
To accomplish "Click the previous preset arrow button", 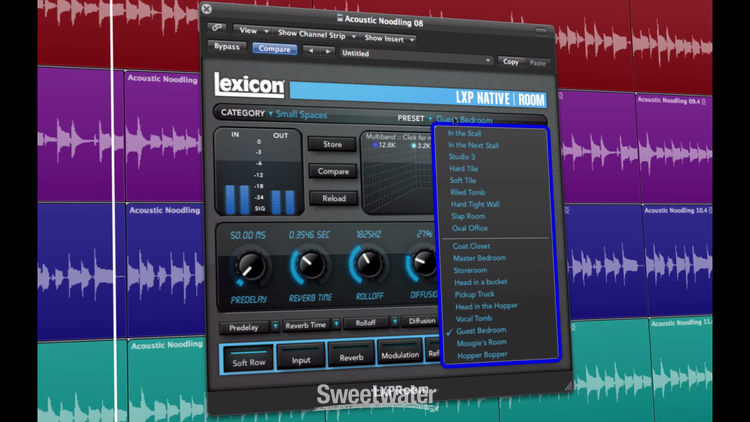I will click(311, 50).
